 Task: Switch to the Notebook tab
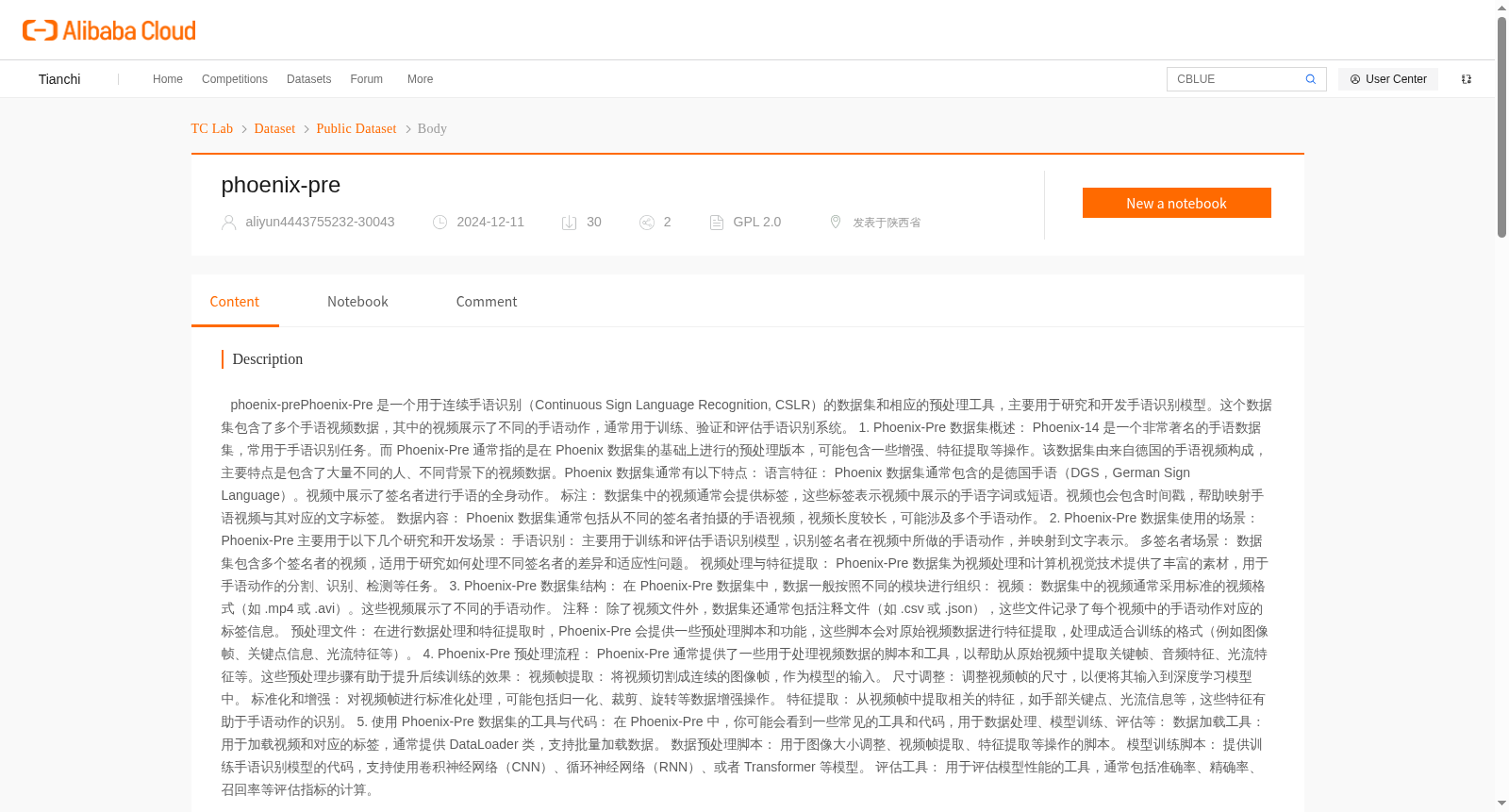pos(357,302)
